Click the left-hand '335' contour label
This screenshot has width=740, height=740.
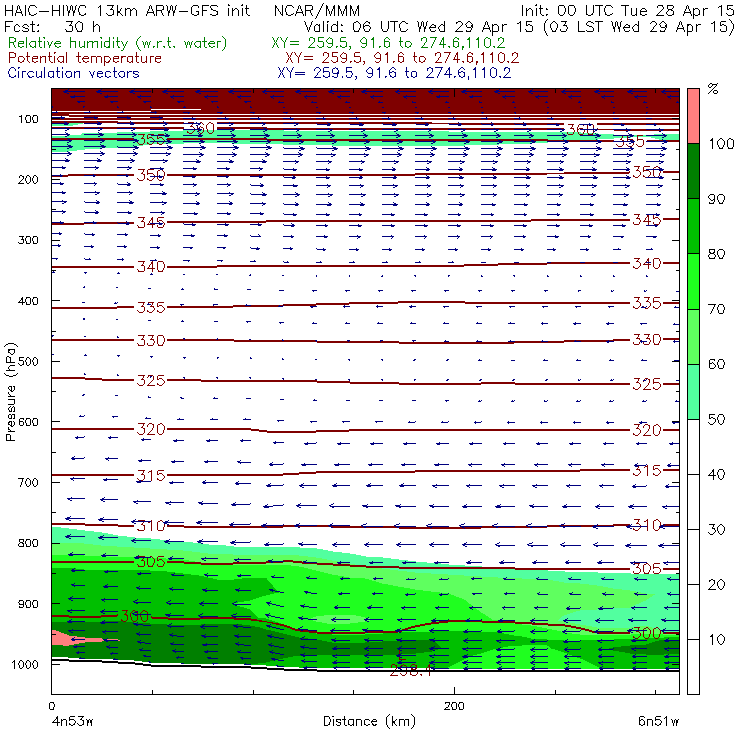(151, 308)
